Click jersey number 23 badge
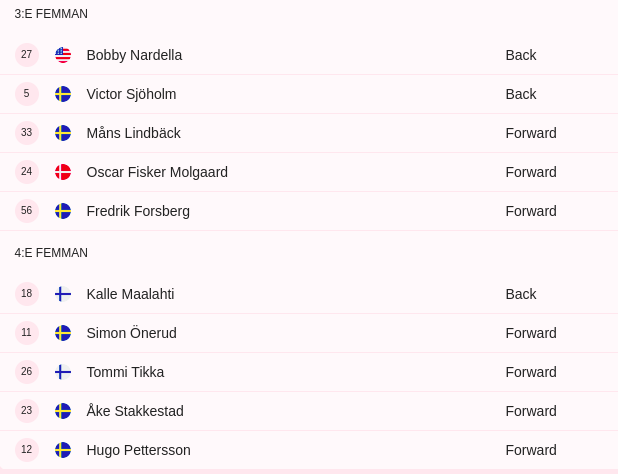This screenshot has height=474, width=618. point(27,411)
